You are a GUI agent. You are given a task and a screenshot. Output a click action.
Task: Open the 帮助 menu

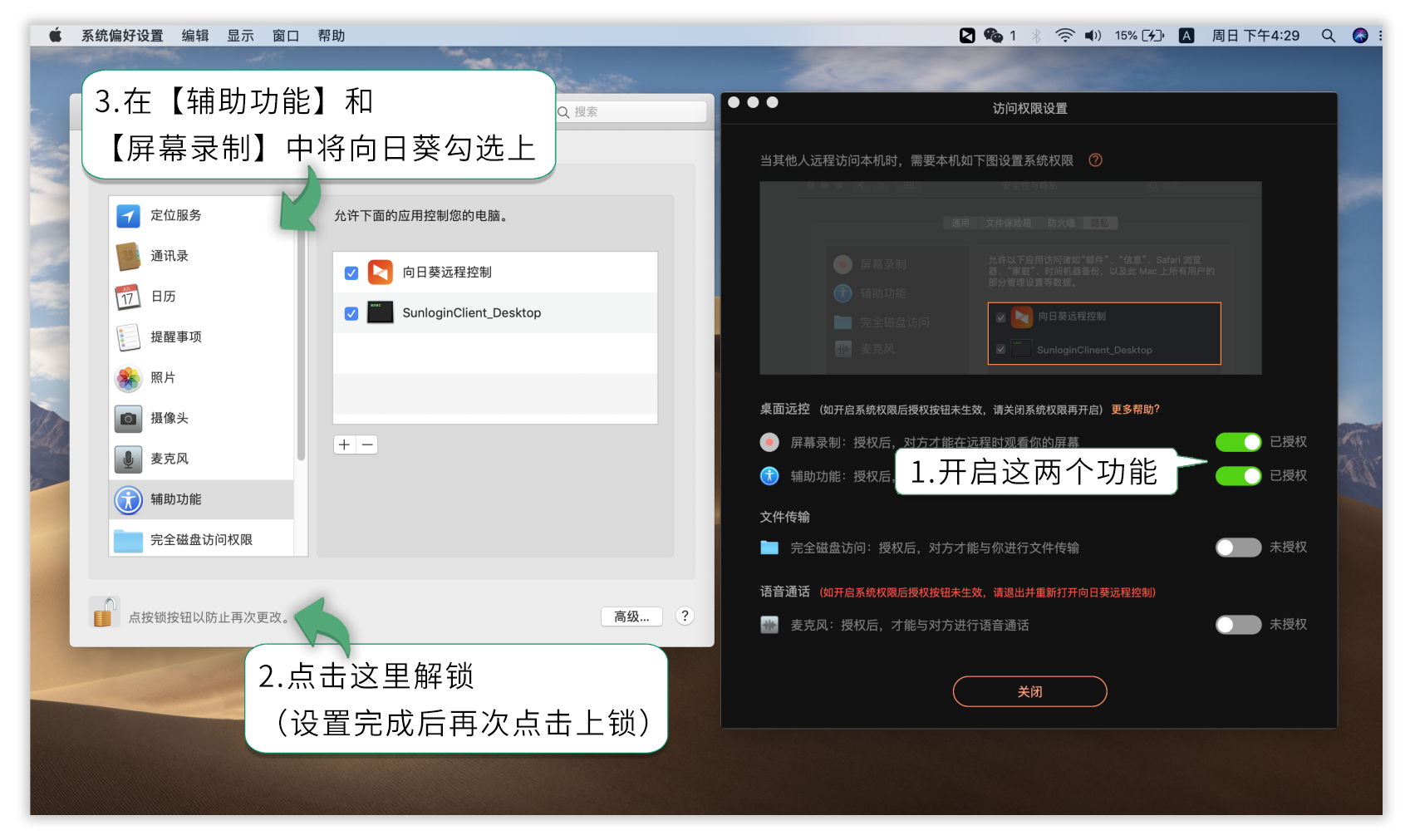click(x=332, y=36)
